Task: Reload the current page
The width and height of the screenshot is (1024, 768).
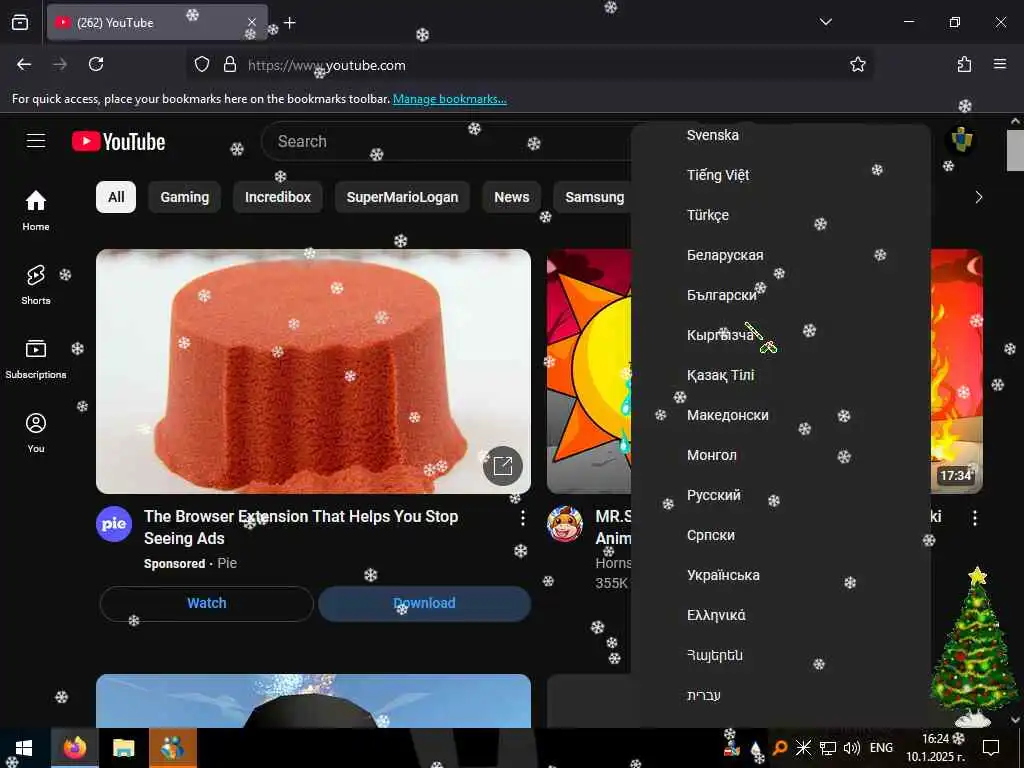Action: click(x=96, y=64)
